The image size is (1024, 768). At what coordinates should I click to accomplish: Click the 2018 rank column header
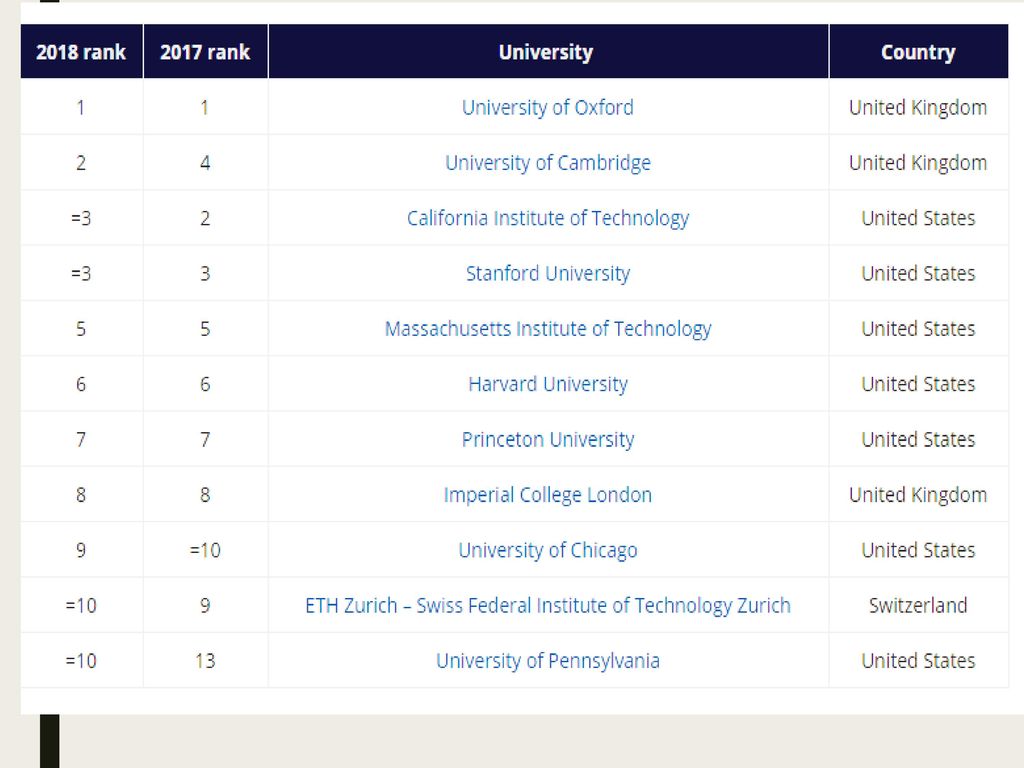pyautogui.click(x=81, y=52)
